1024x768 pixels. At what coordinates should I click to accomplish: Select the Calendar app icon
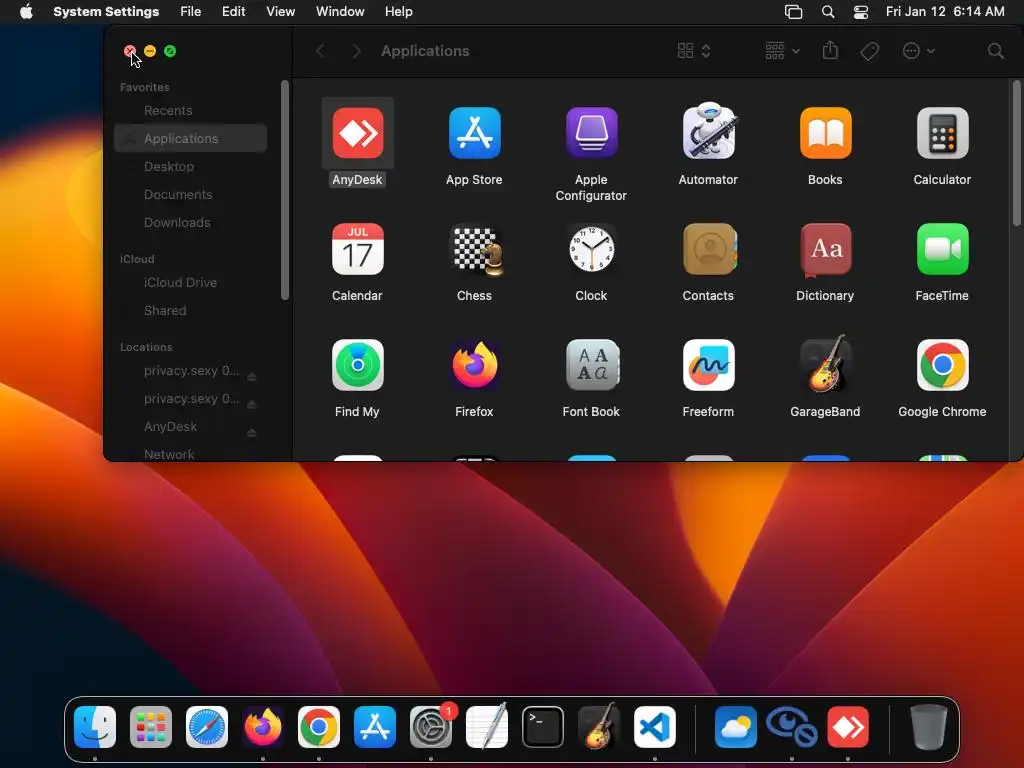[x=357, y=249]
